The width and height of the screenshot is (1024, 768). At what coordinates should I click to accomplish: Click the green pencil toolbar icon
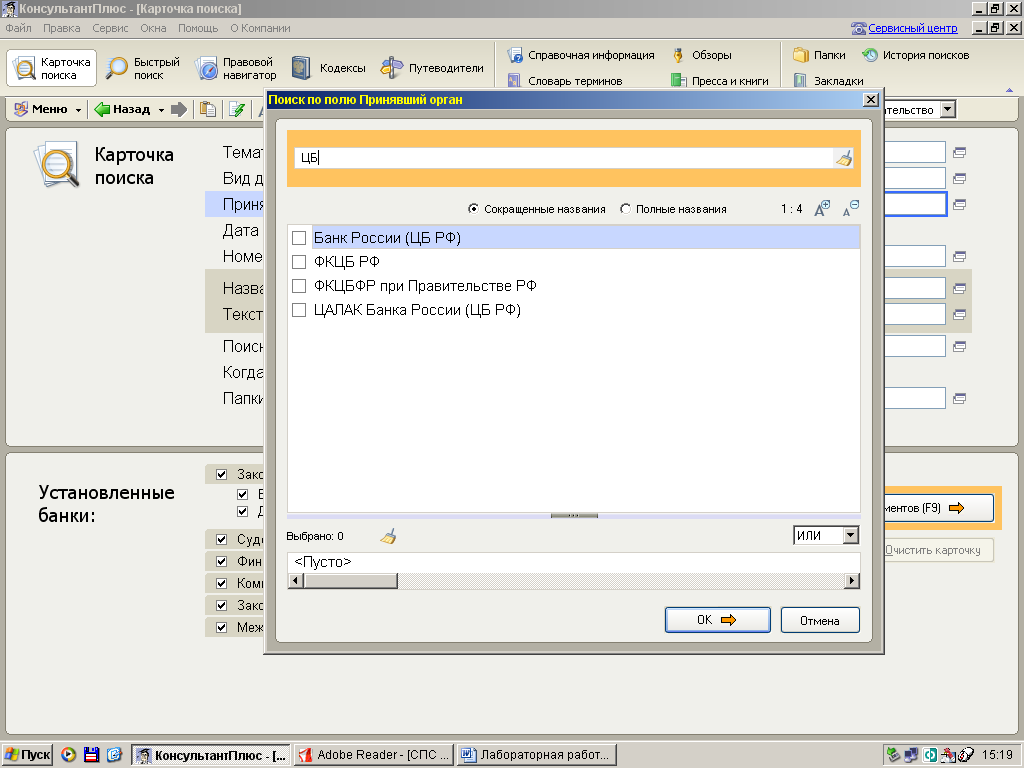237,109
